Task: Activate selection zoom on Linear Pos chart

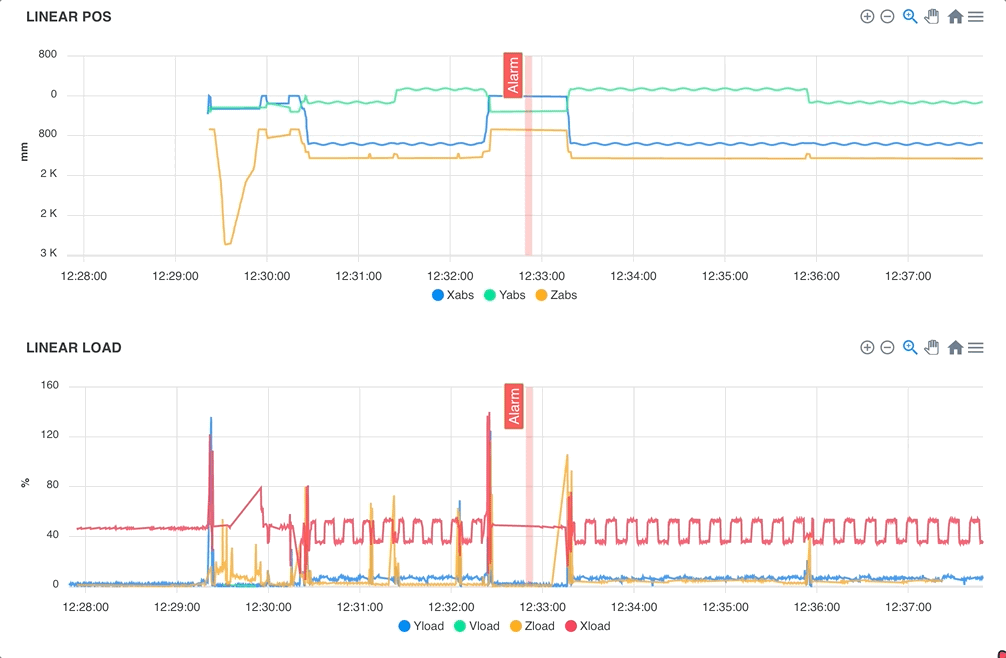Action: tap(910, 17)
